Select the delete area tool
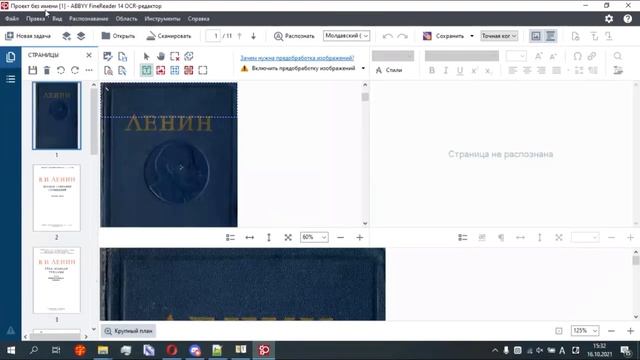Viewport: 640px width, 360px height. [175, 56]
